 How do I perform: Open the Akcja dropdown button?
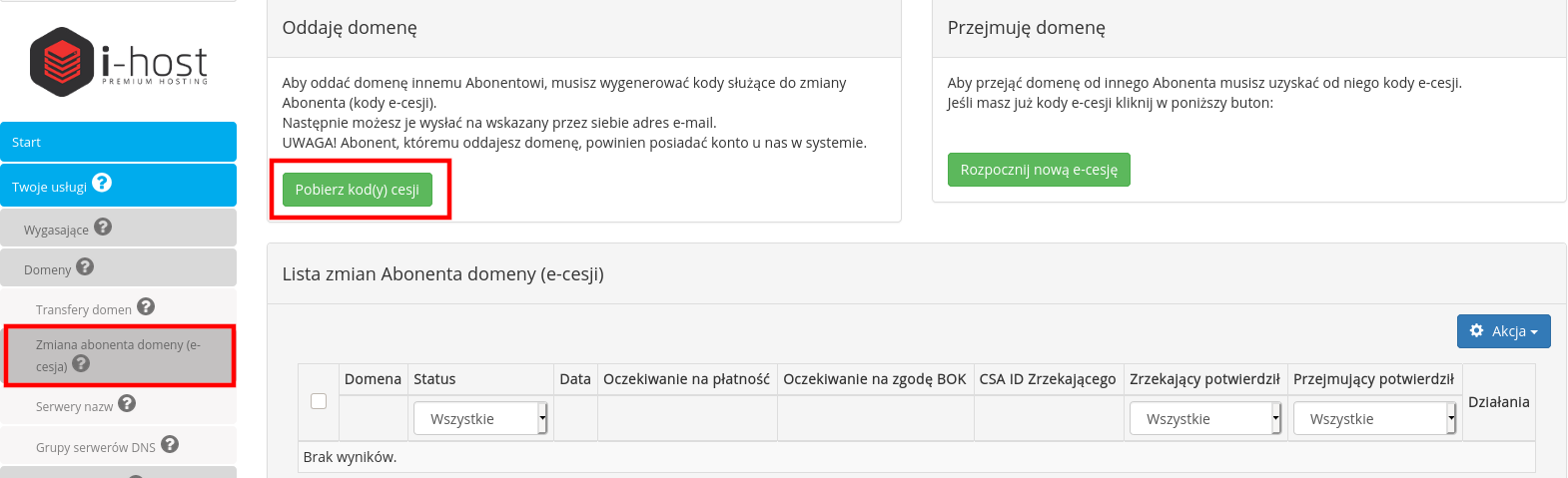click(1503, 331)
